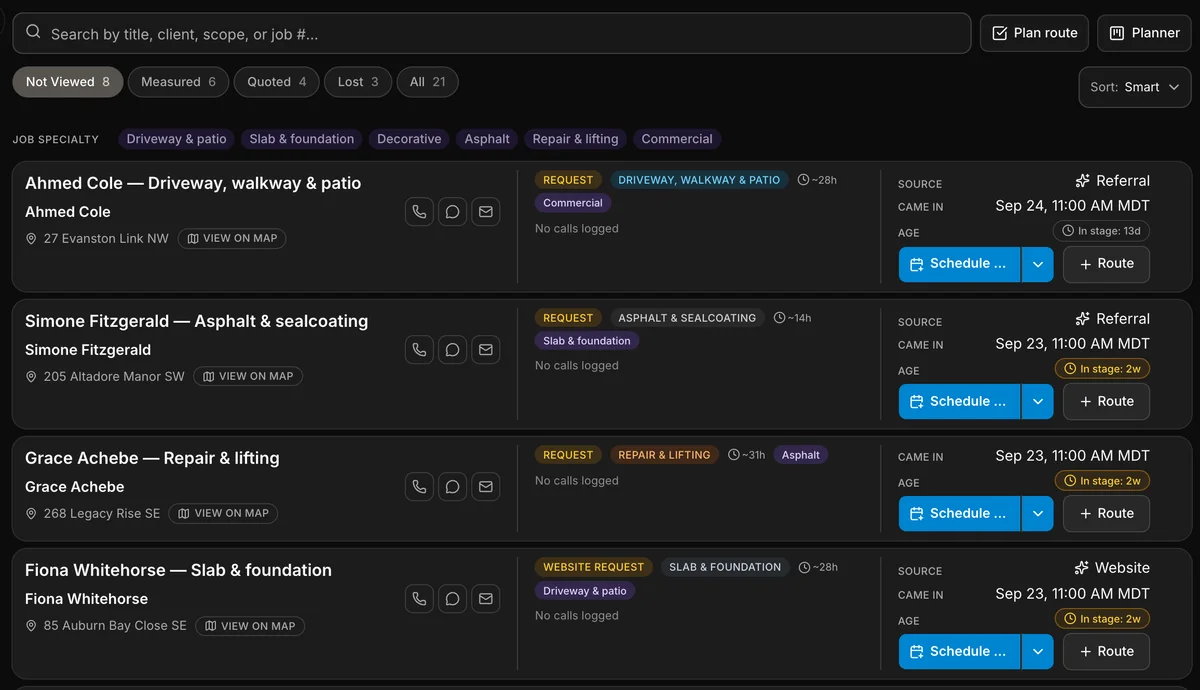Open the Grace Achebe — Repair & lifting title
The image size is (1200, 690).
pyautogui.click(x=152, y=458)
